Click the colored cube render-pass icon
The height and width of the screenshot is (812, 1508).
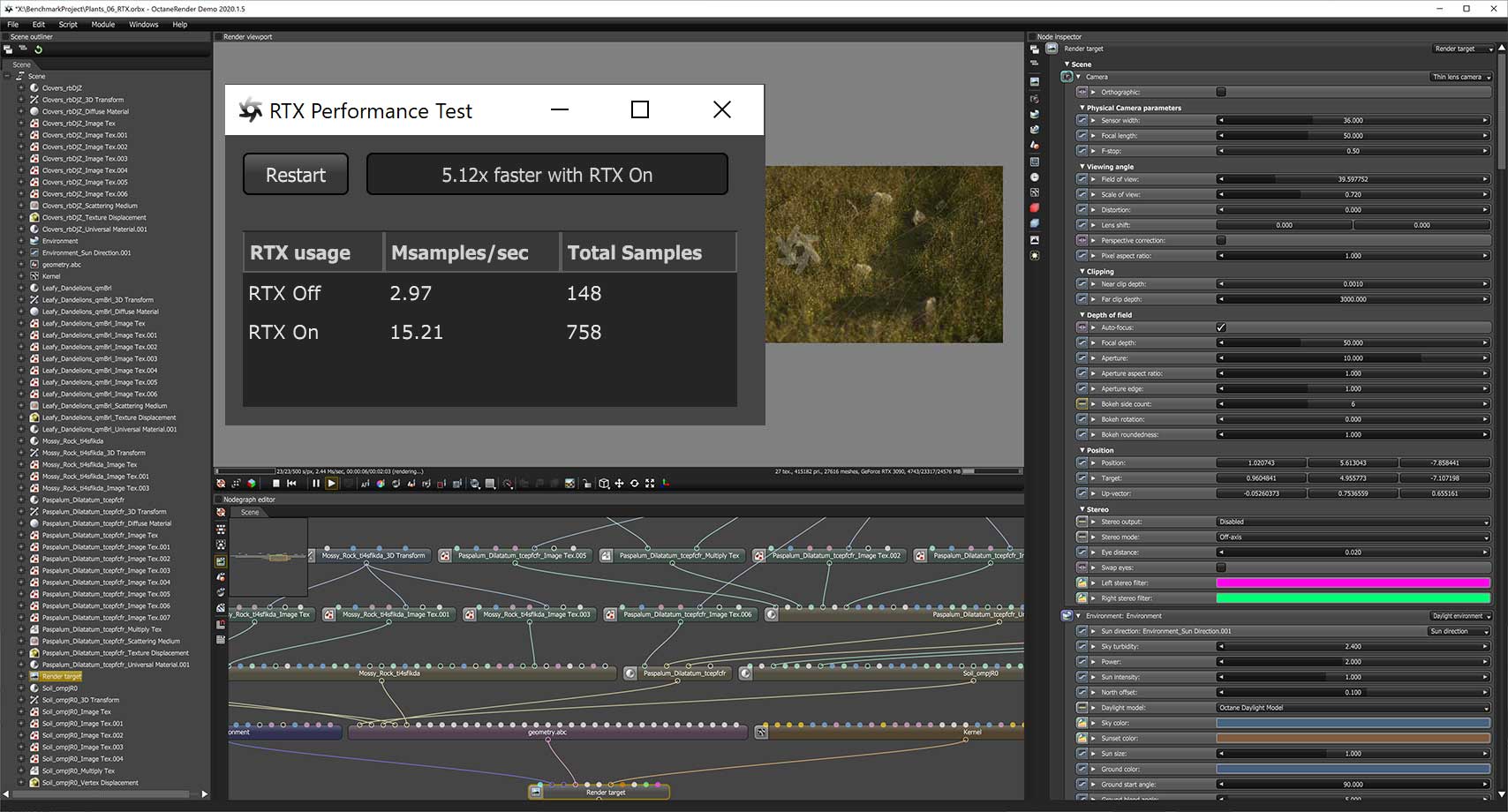[252, 484]
